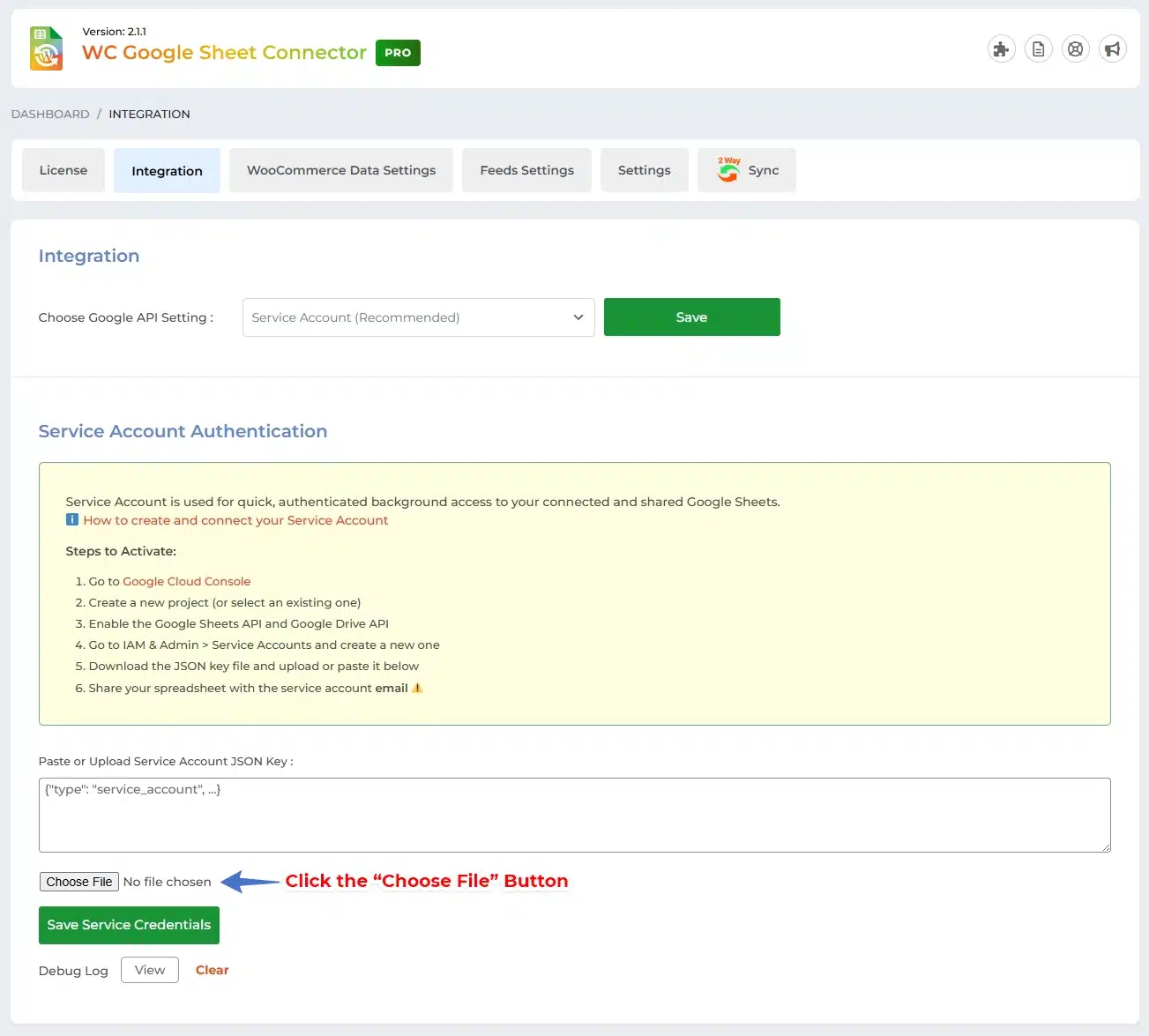Click the lifebuoy support icon

coord(1075,49)
